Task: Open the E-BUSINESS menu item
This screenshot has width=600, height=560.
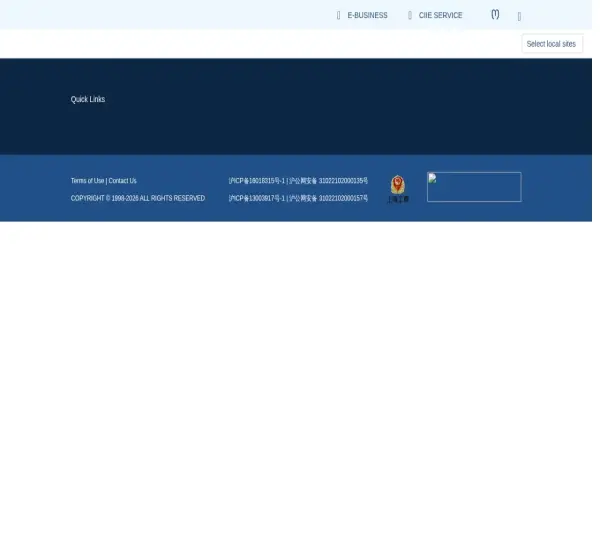Action: click(367, 15)
